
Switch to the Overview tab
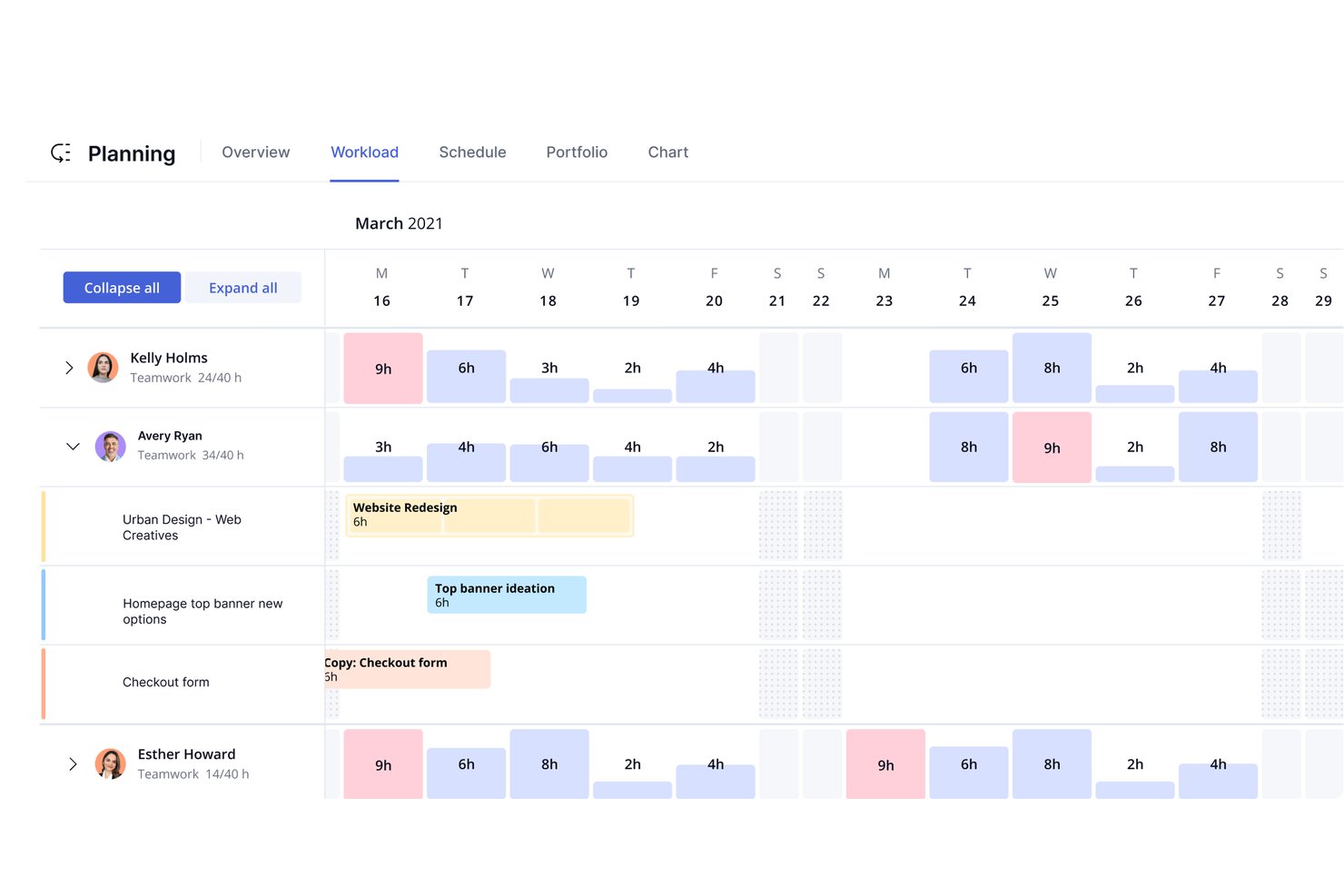(x=256, y=153)
